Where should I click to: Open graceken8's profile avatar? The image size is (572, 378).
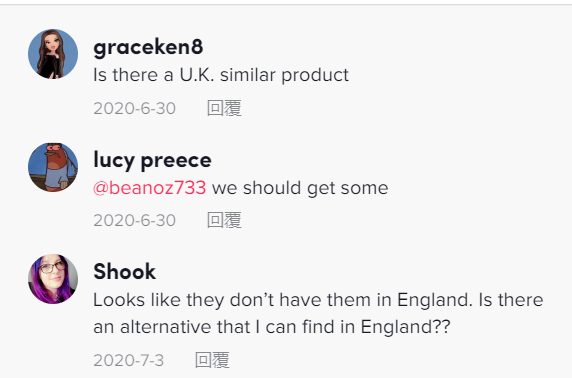[x=53, y=54]
